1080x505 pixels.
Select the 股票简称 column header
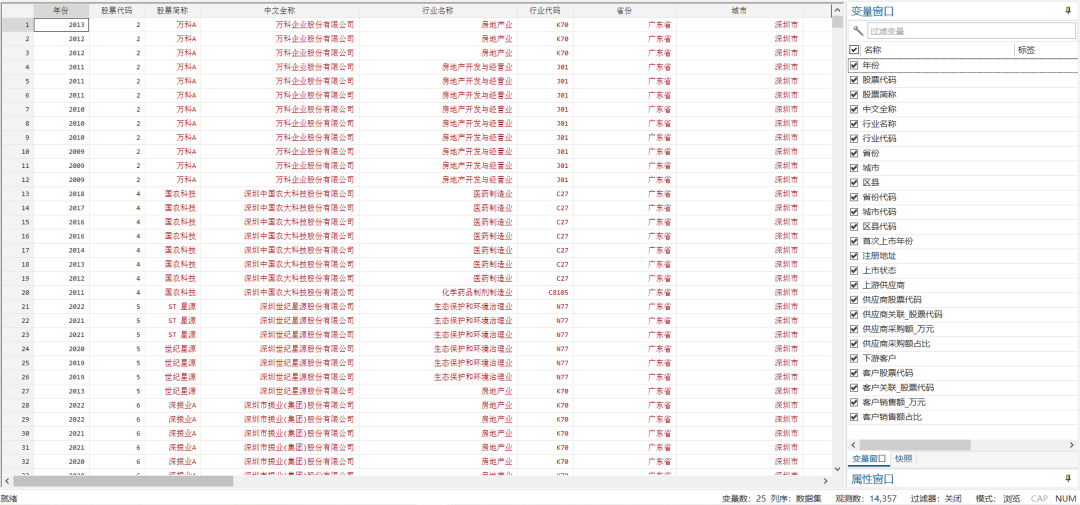click(173, 11)
